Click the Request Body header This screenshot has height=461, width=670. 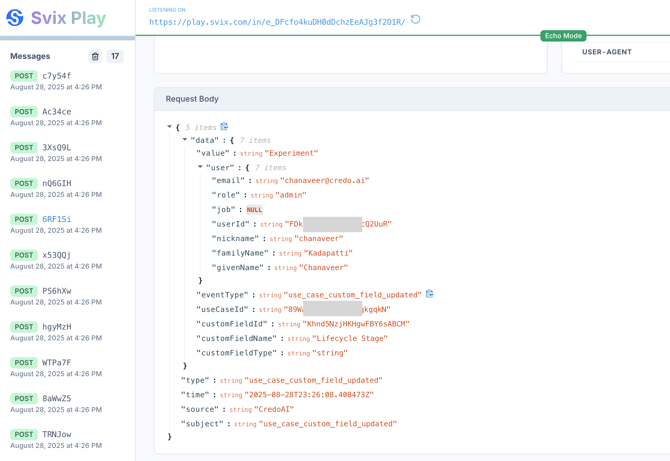[192, 99]
